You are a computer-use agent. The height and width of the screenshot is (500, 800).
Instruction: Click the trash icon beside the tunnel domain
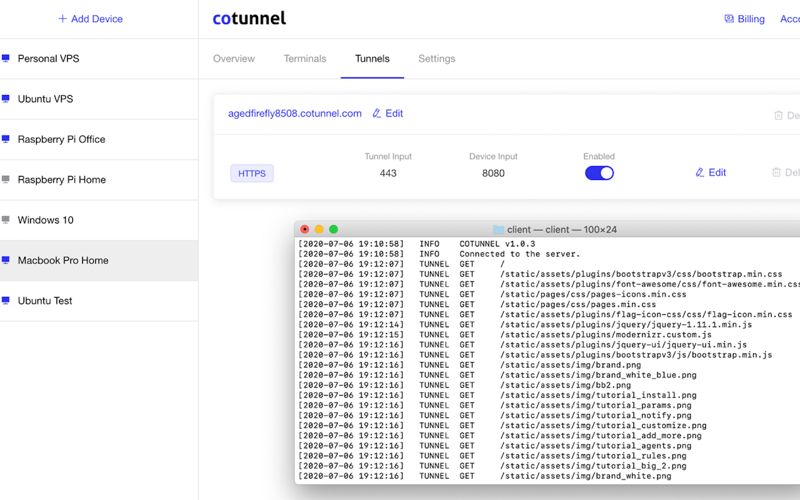pos(779,115)
